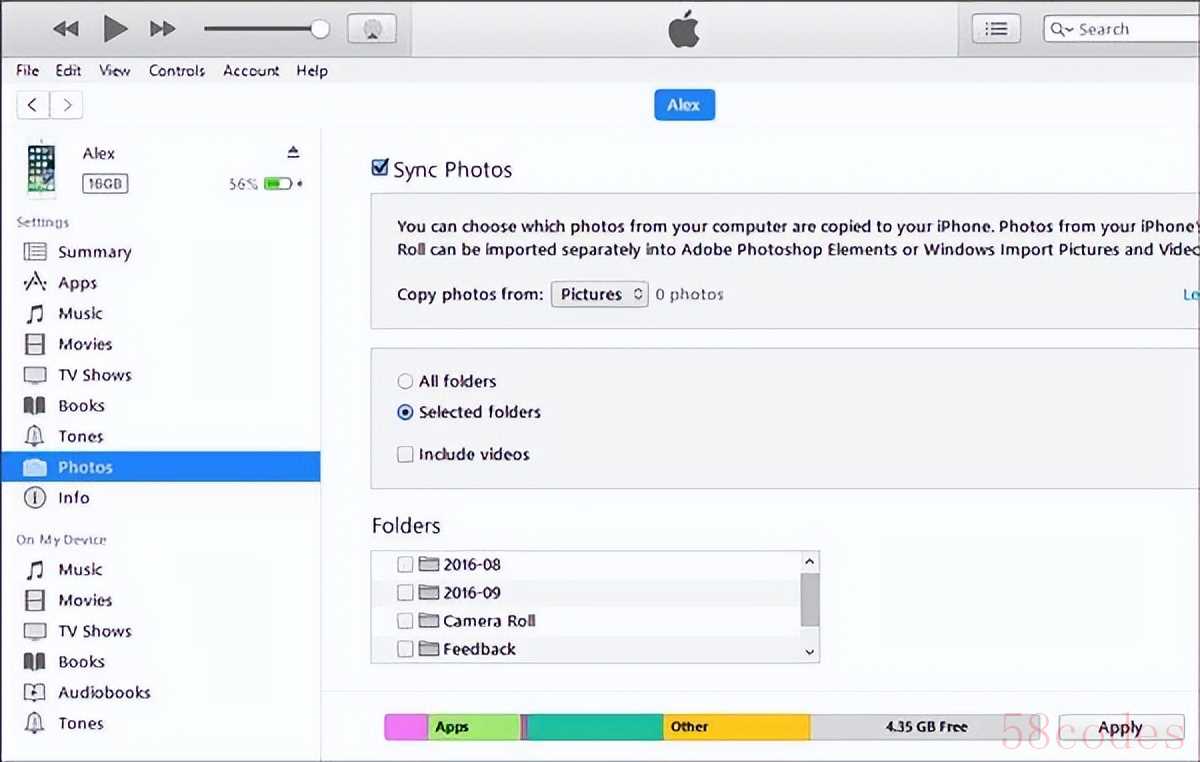
Task: Open the Controls menu
Action: coord(177,71)
